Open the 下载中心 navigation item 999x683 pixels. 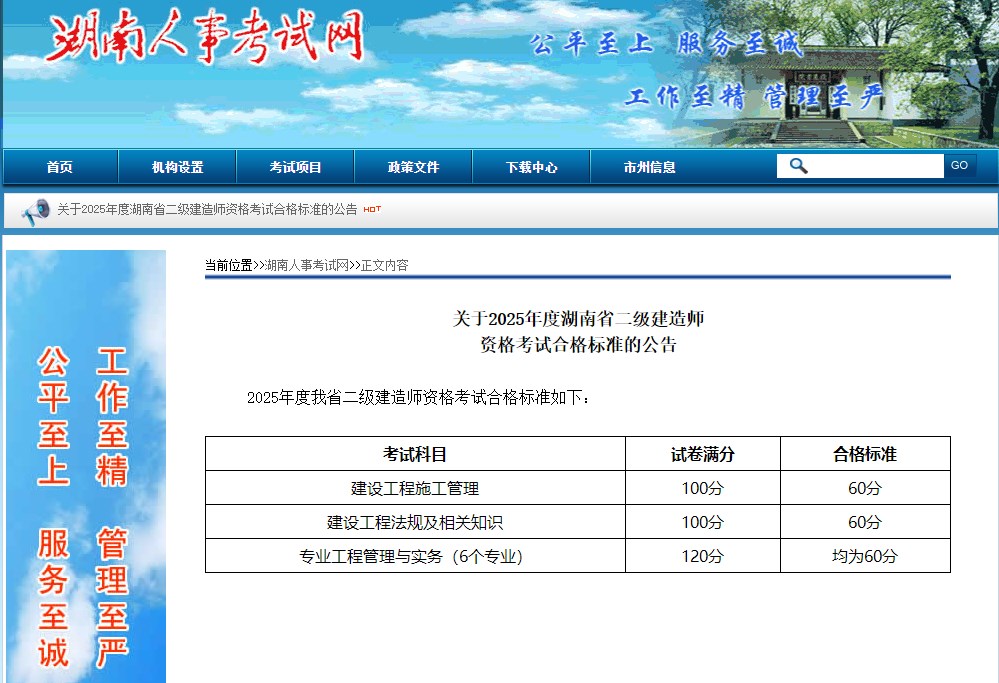531,167
